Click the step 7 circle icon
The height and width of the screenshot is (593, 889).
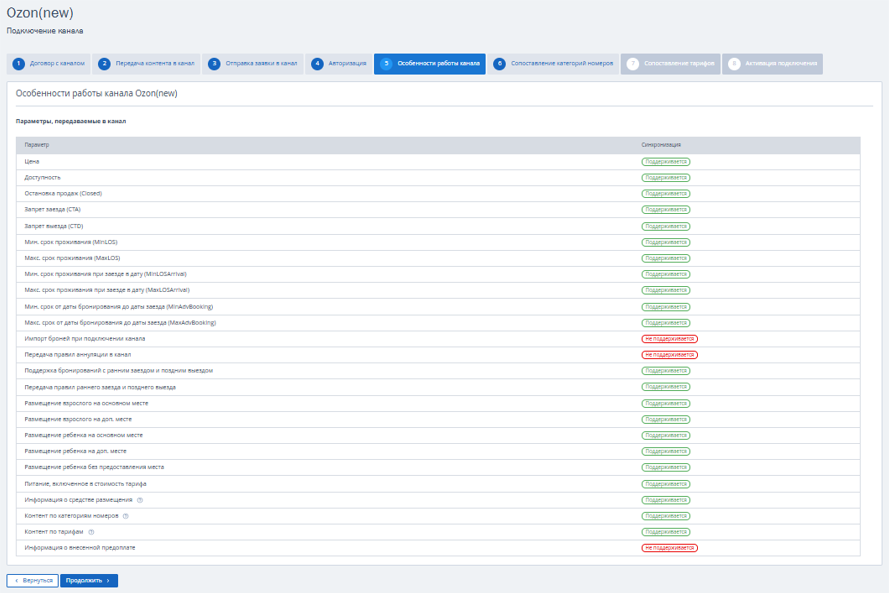(633, 64)
